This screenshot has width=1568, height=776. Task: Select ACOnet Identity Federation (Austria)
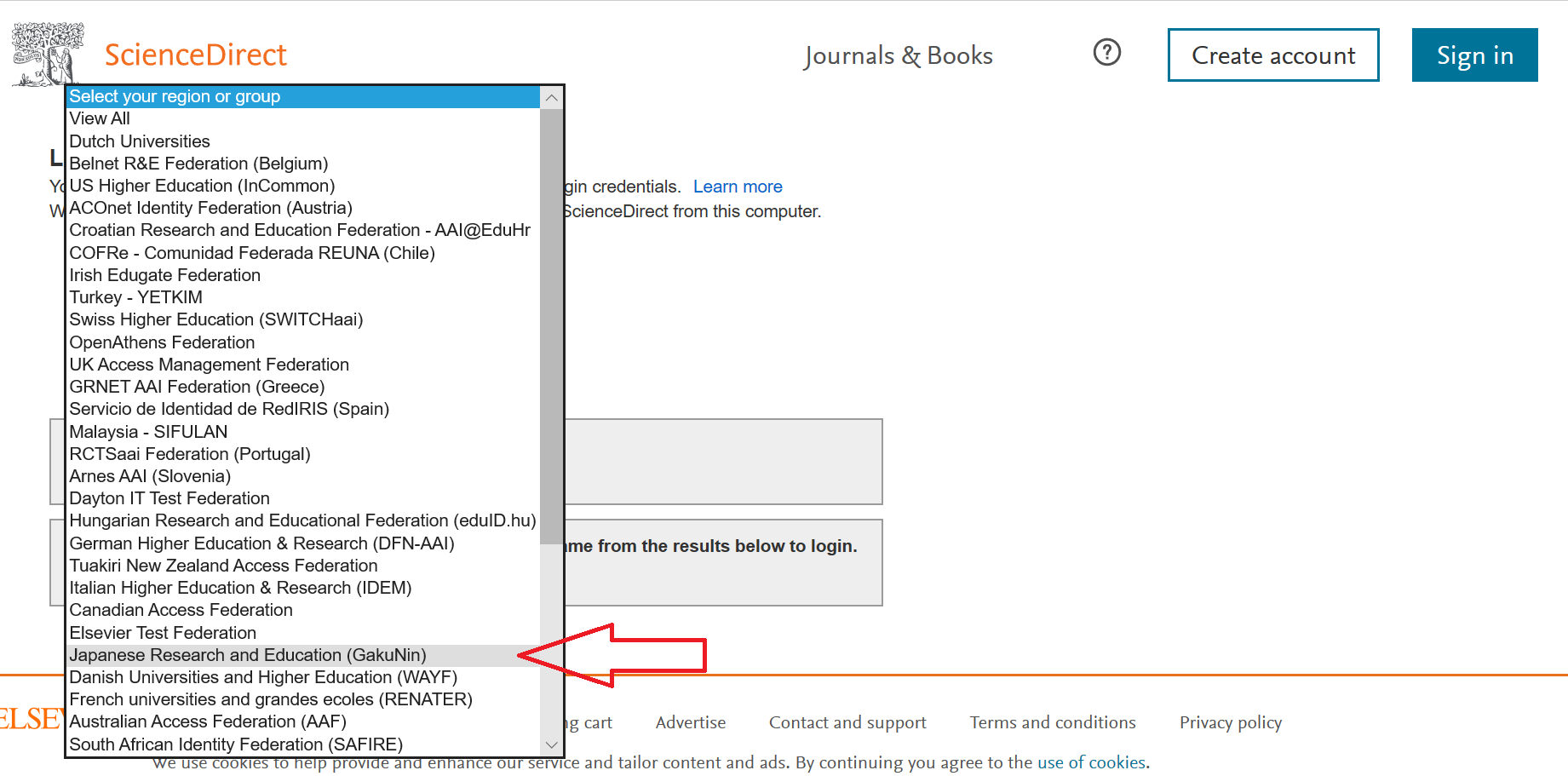tap(303, 209)
